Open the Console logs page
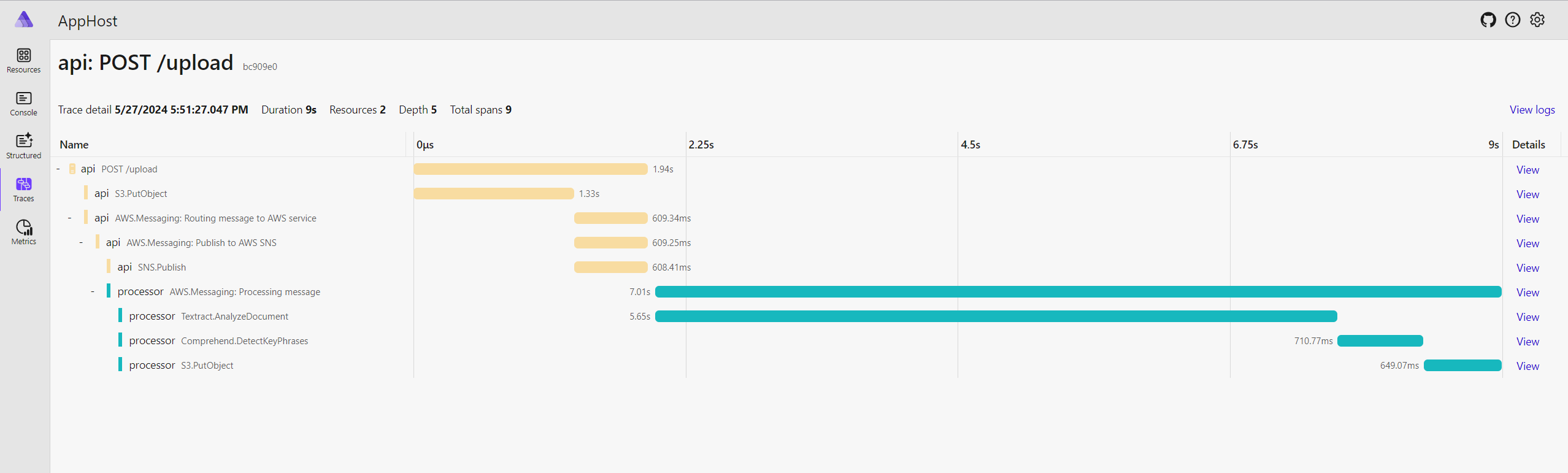This screenshot has width=1568, height=473. pos(23,104)
